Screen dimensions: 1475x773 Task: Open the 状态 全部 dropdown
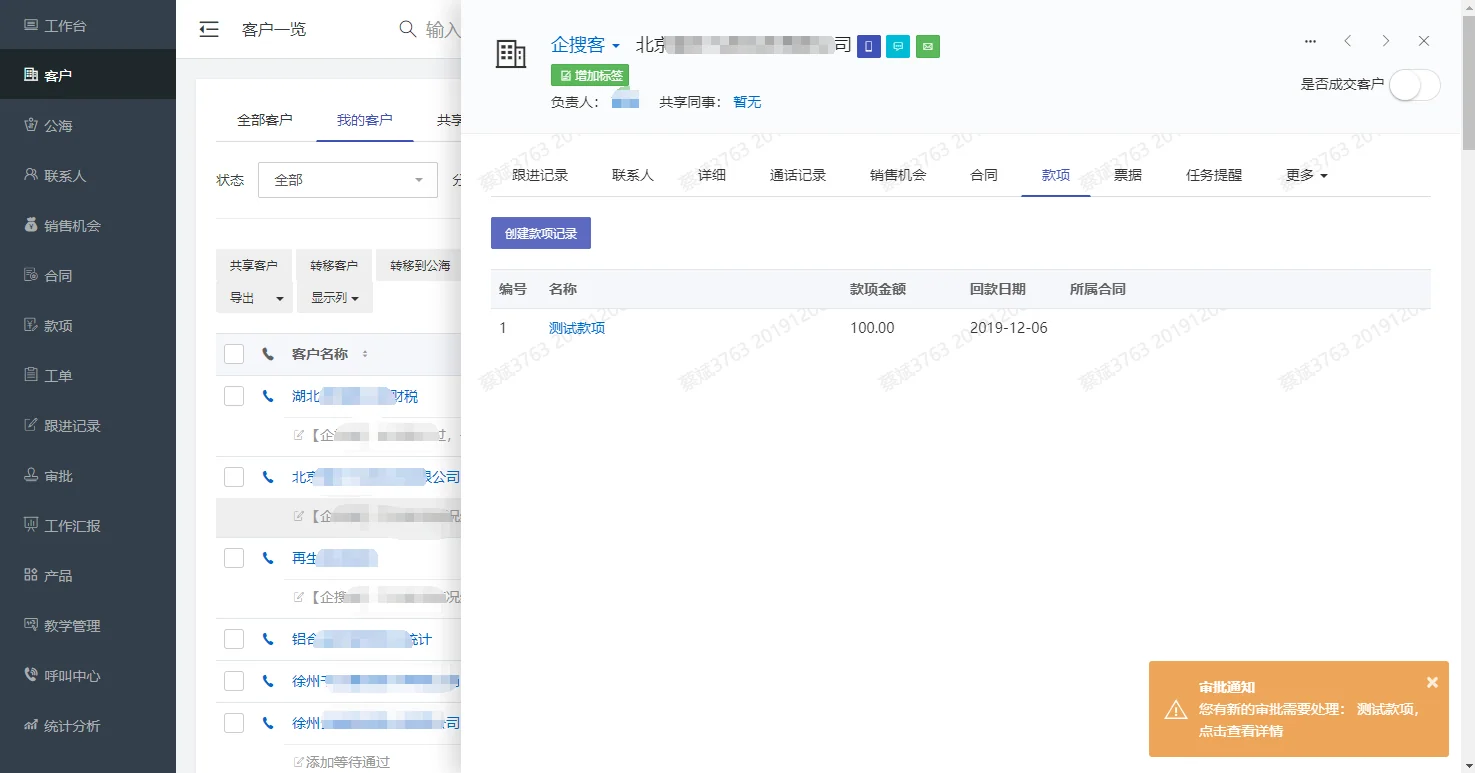347,180
